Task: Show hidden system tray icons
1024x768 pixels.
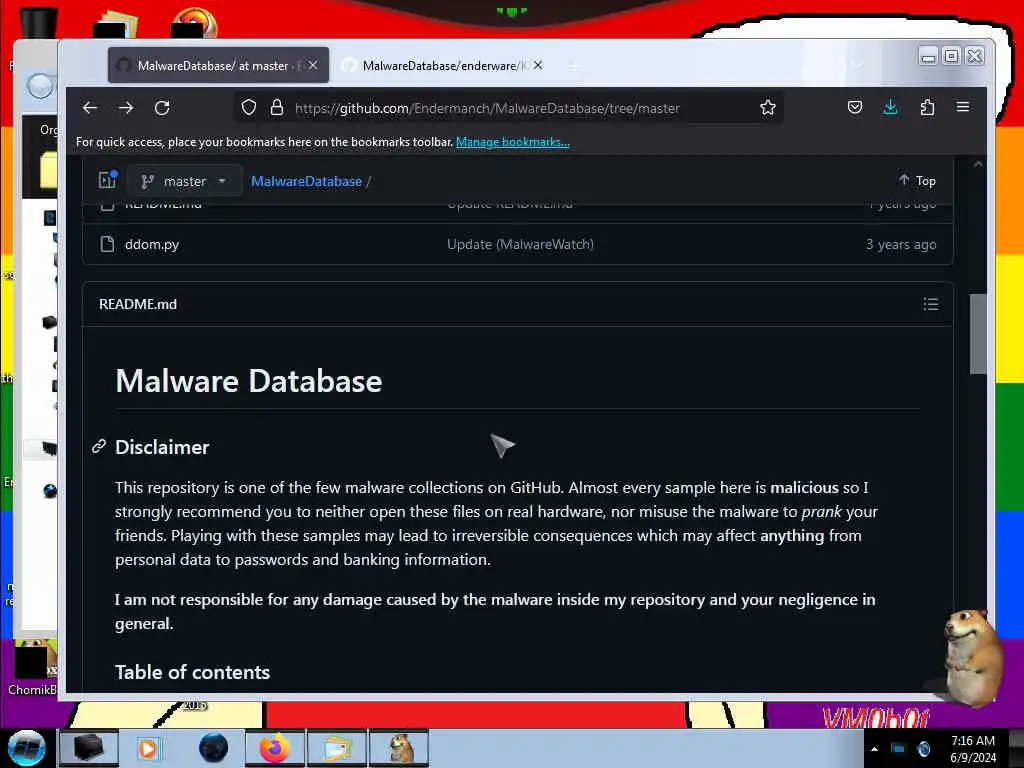Action: click(874, 749)
